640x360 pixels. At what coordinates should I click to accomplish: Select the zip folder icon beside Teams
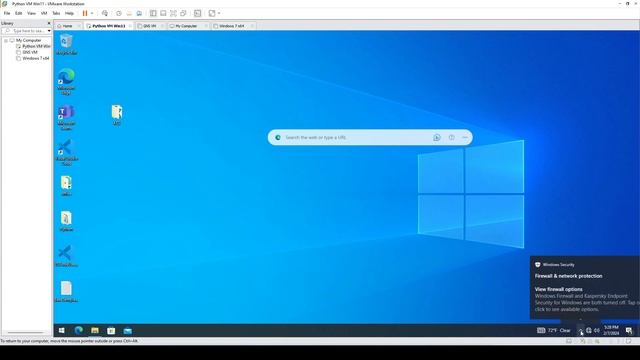tap(117, 115)
